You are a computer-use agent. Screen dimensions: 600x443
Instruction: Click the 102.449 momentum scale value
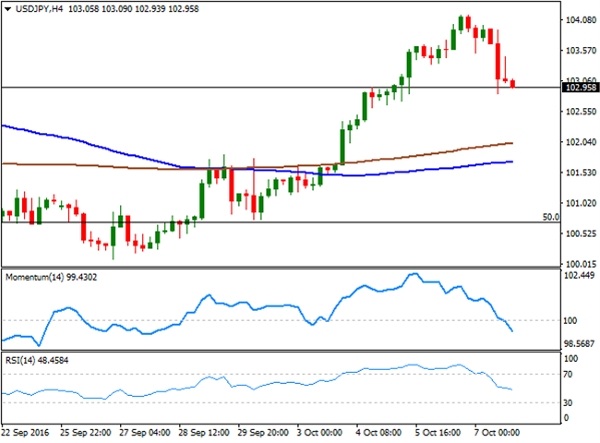click(579, 275)
